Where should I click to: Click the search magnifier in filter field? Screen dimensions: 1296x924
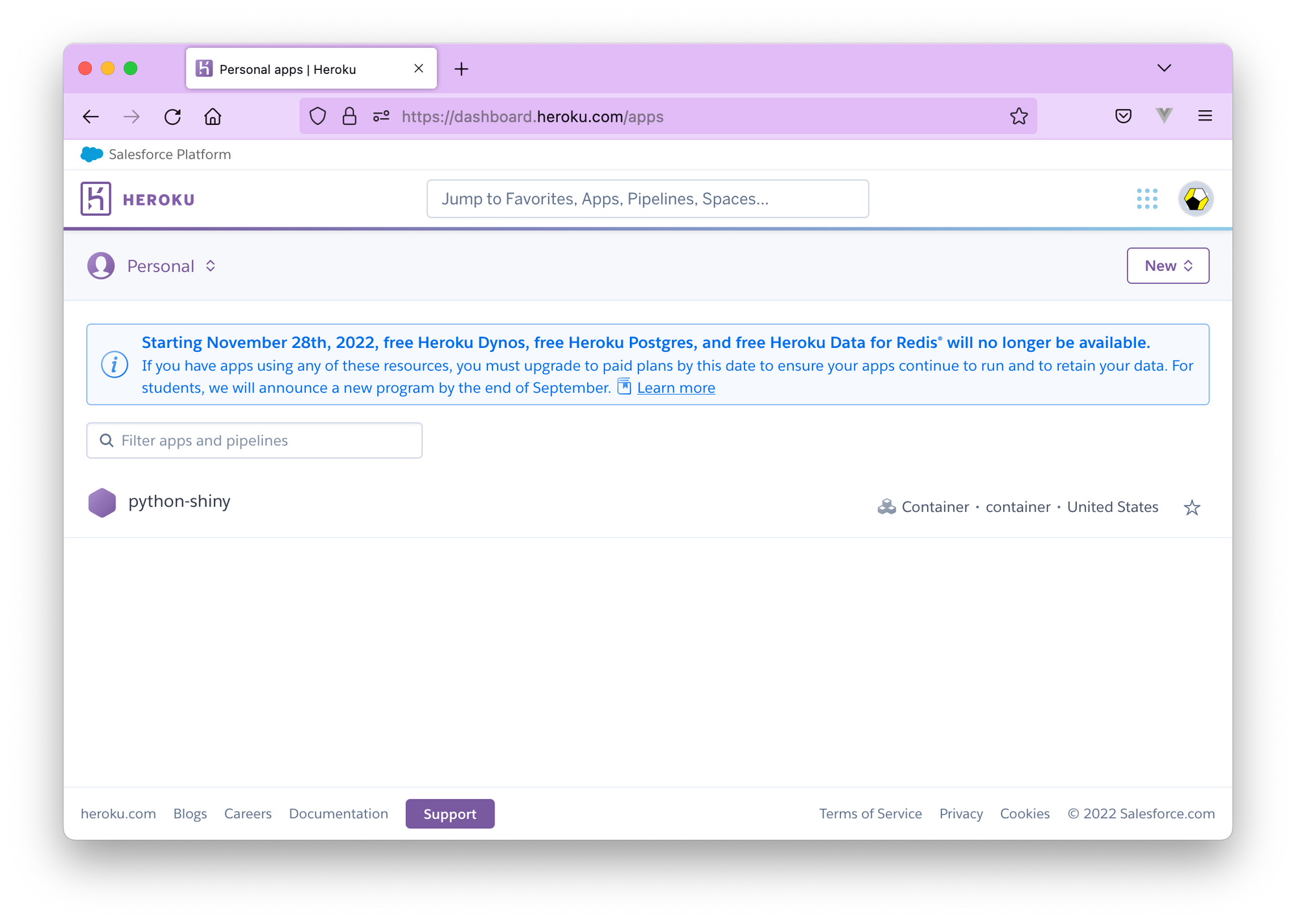click(106, 441)
